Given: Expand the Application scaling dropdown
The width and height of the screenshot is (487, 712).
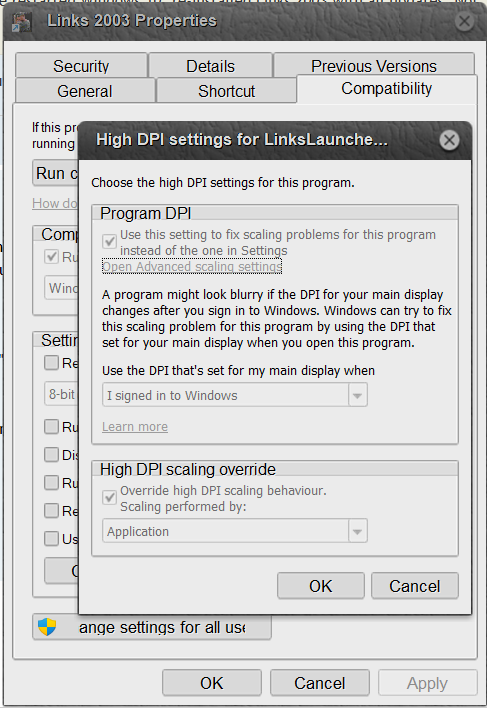Looking at the screenshot, I should (235, 531).
